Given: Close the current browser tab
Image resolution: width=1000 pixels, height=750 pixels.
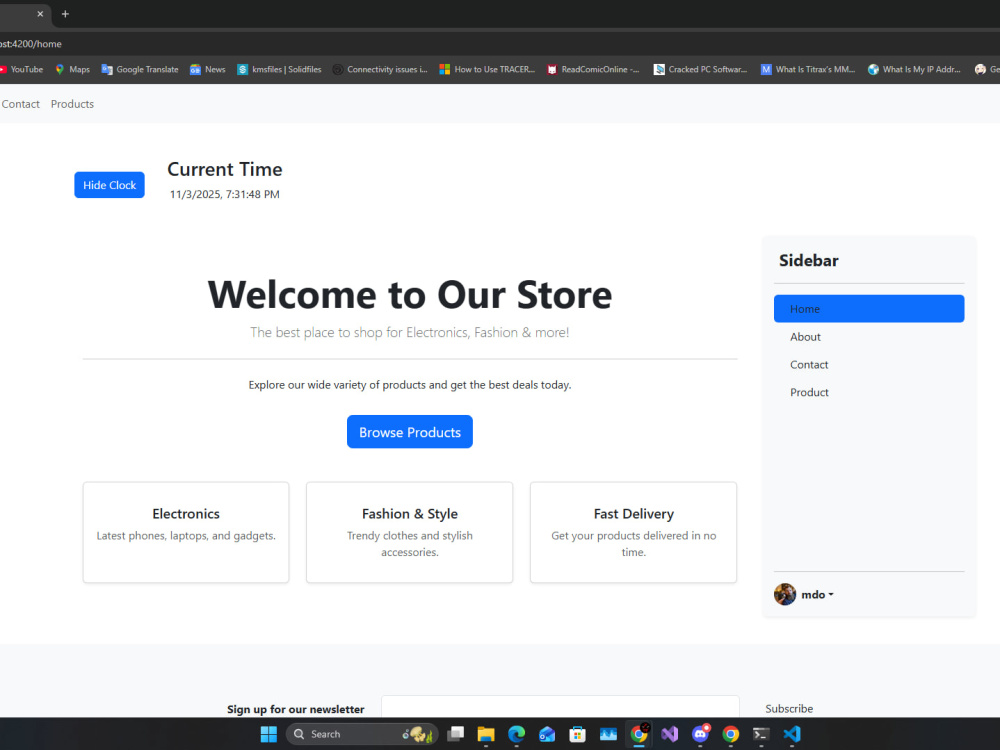Looking at the screenshot, I should (x=40, y=14).
